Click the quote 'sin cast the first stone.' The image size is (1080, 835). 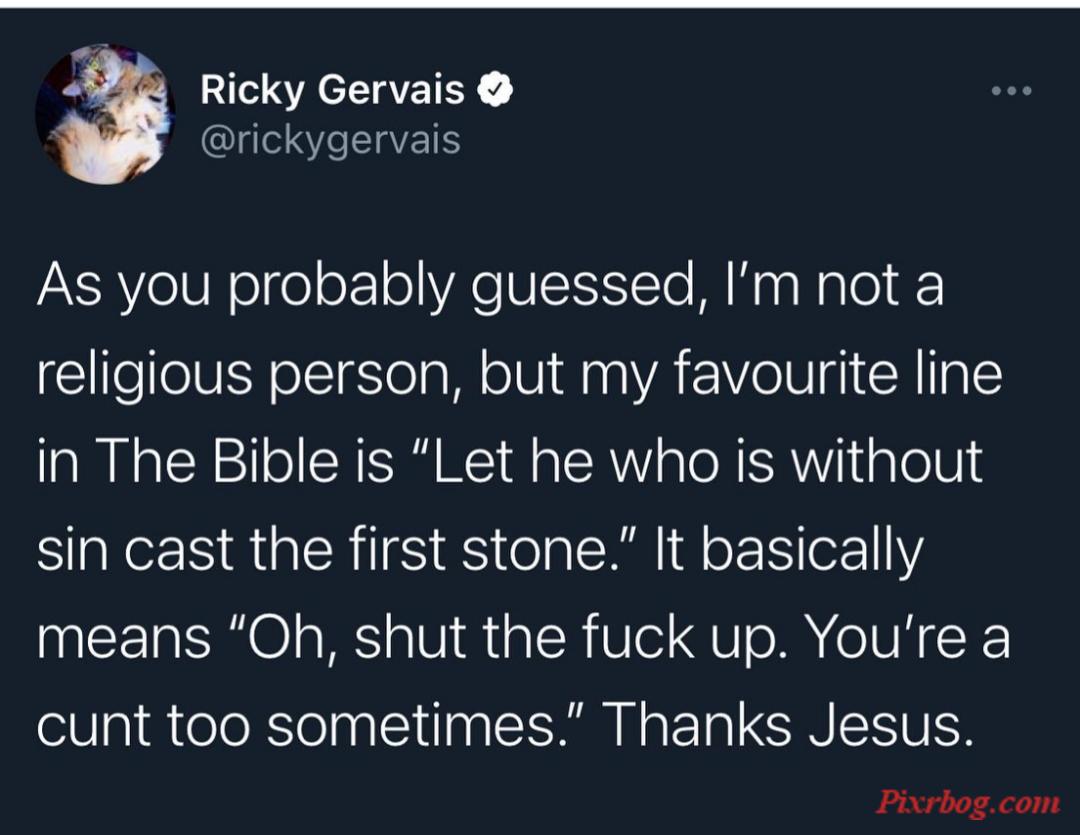point(340,550)
